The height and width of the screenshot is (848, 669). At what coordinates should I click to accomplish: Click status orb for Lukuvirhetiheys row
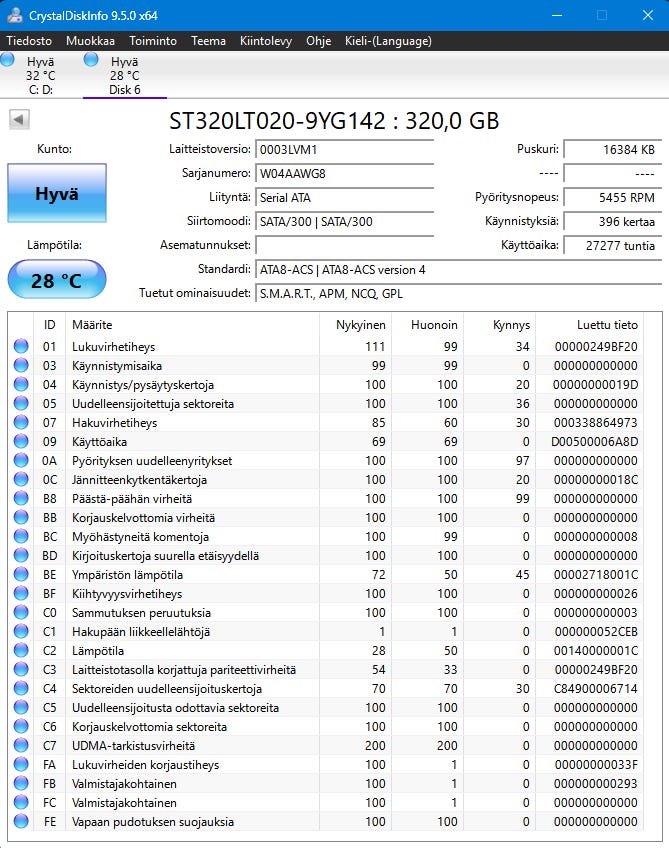(21, 346)
